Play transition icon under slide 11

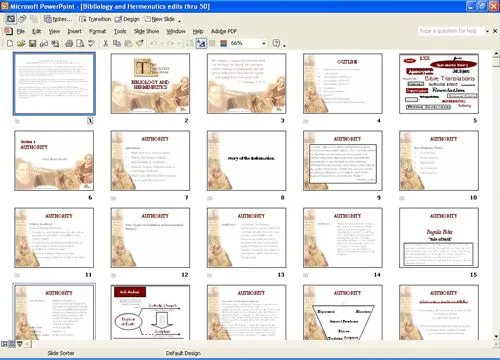[x=17, y=275]
